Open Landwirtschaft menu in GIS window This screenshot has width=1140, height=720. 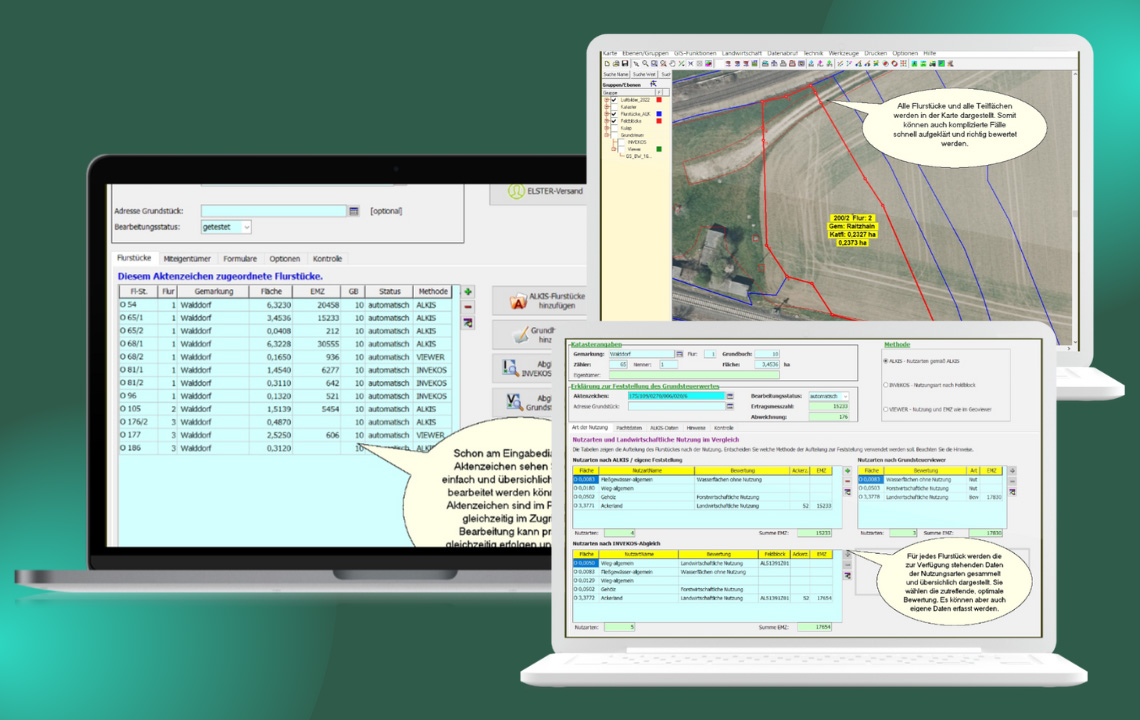pyautogui.click(x=742, y=53)
